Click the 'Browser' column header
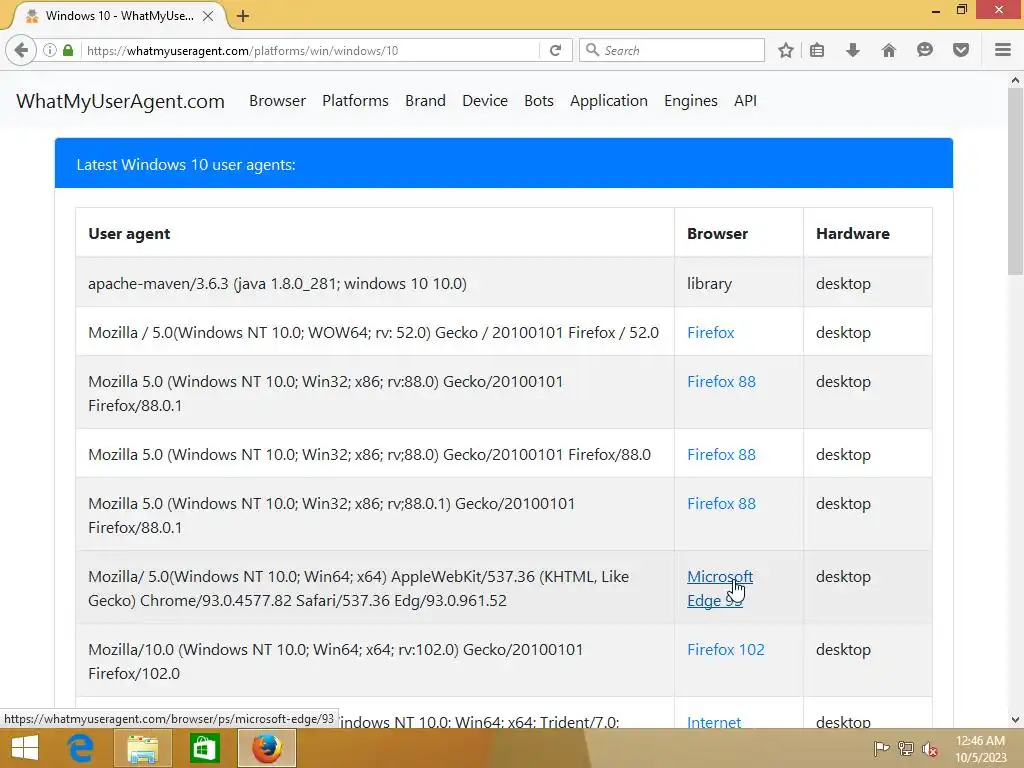The height and width of the screenshot is (768, 1024). click(717, 234)
